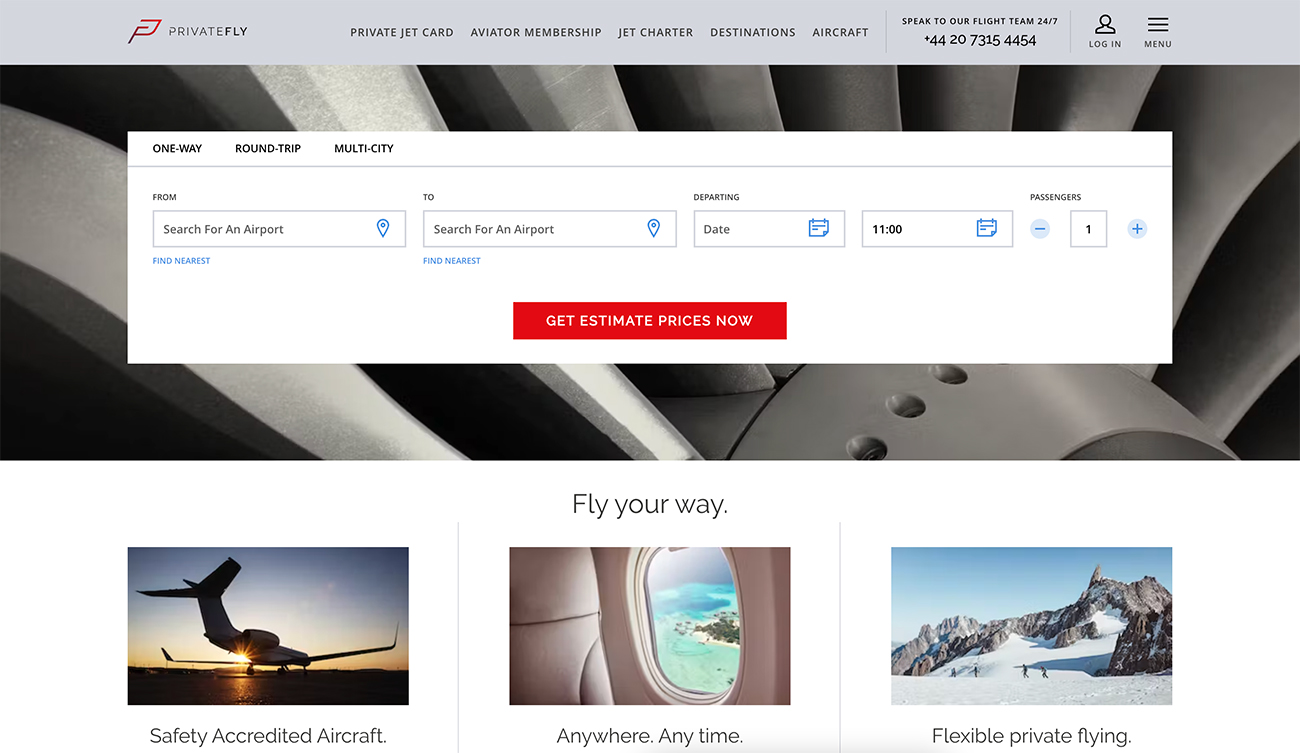This screenshot has width=1300, height=753.
Task: Switch to the Multi-City tab
Action: 363,148
